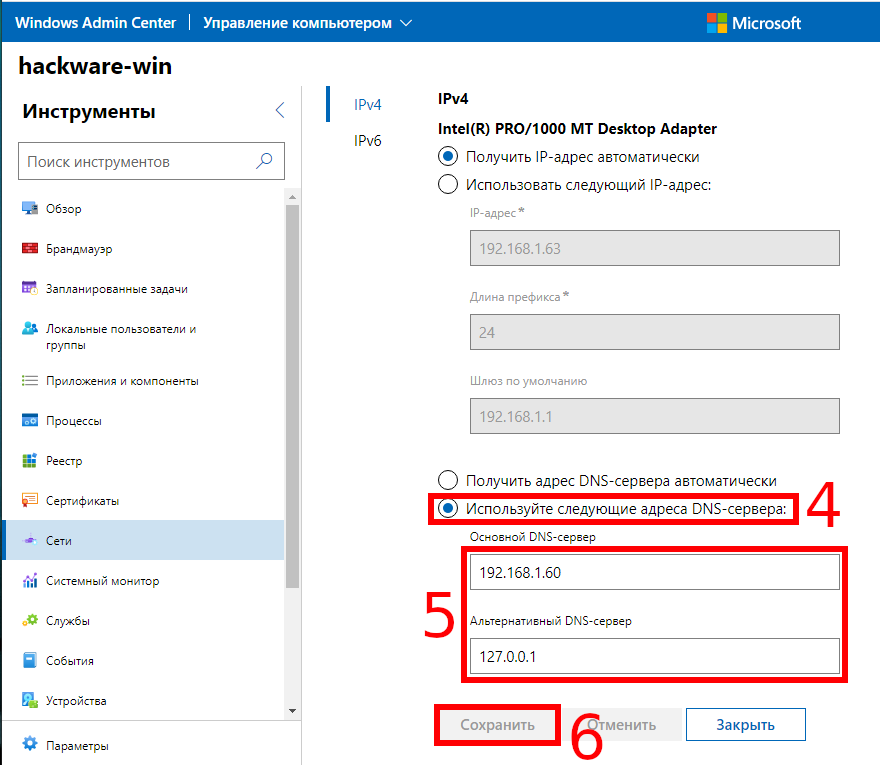880x765 pixels.
Task: Open the Параметры settings gear
Action: (x=29, y=745)
